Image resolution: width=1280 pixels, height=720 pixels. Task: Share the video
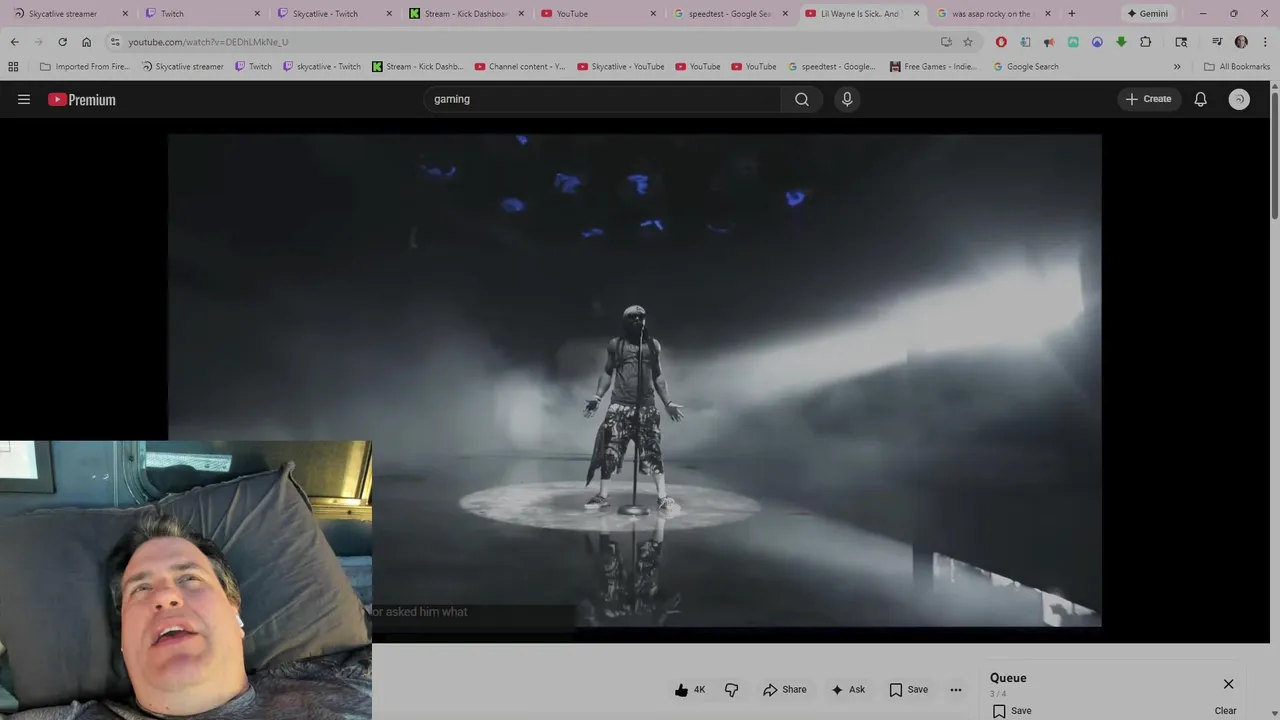click(x=785, y=689)
